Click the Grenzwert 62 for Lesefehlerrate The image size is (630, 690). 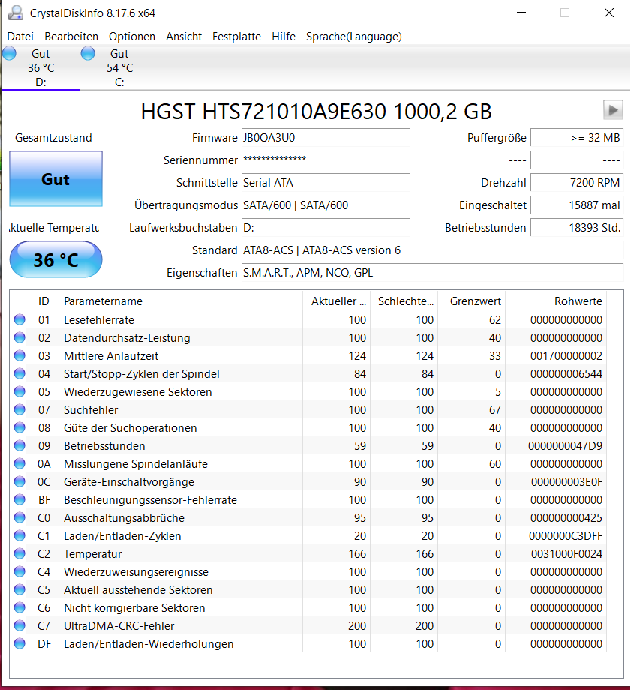tap(495, 319)
